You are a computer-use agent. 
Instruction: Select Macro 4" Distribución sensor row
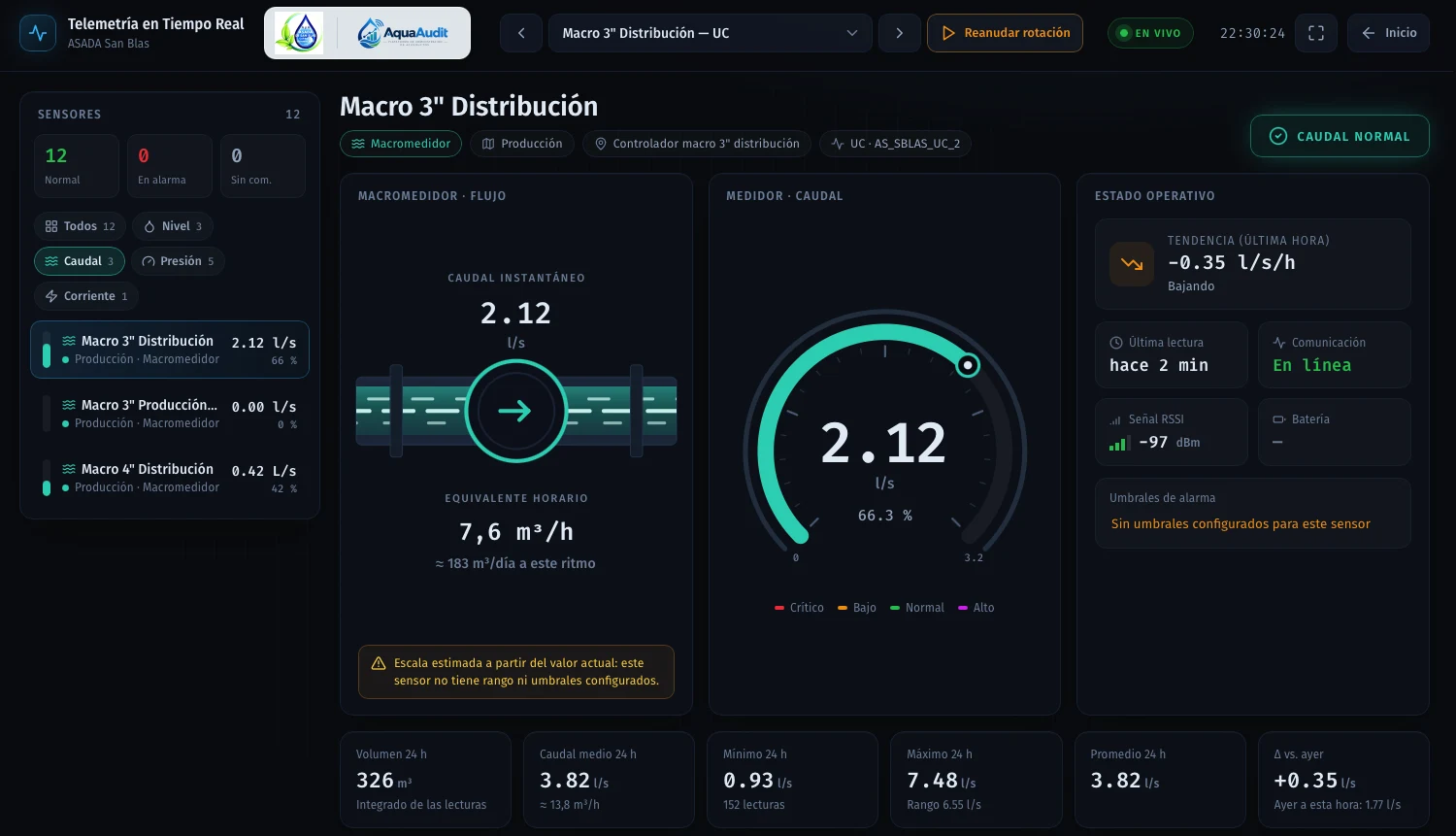(x=170, y=478)
